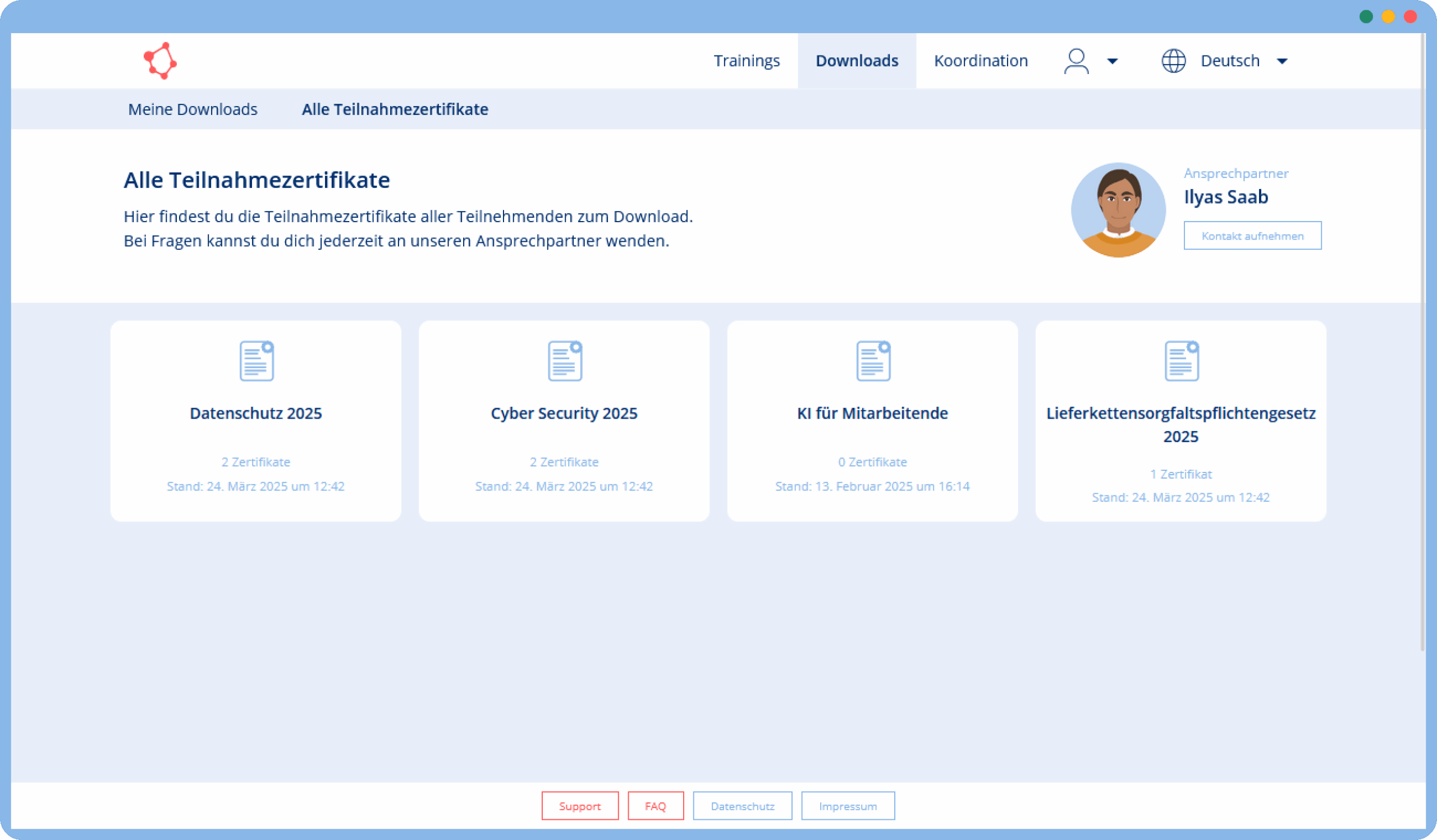The width and height of the screenshot is (1437, 840).
Task: Click the KI für Mitarbeitende certificate icon
Action: (872, 361)
